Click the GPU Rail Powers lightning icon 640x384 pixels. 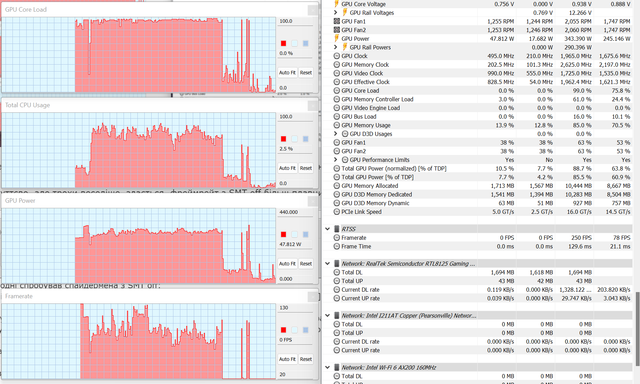click(344, 47)
